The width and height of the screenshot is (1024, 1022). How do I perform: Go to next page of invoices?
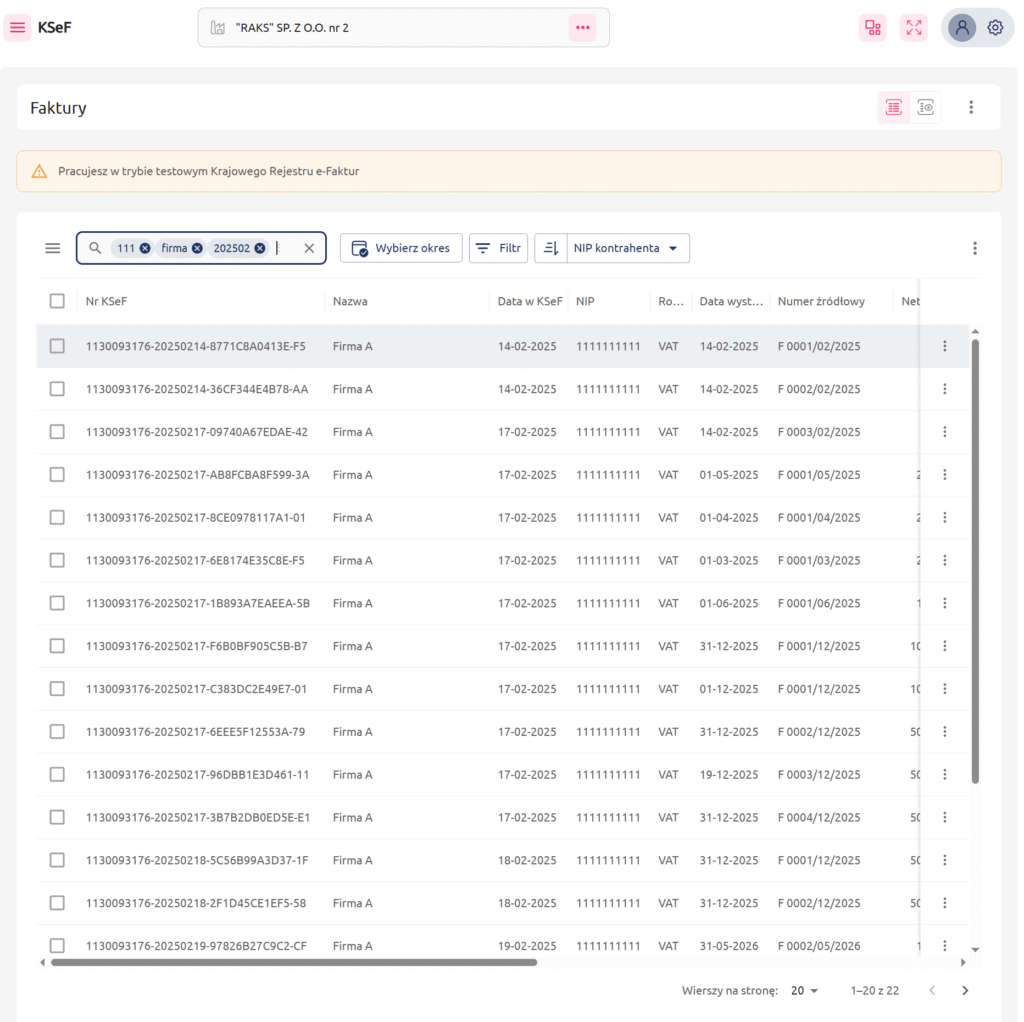point(965,990)
